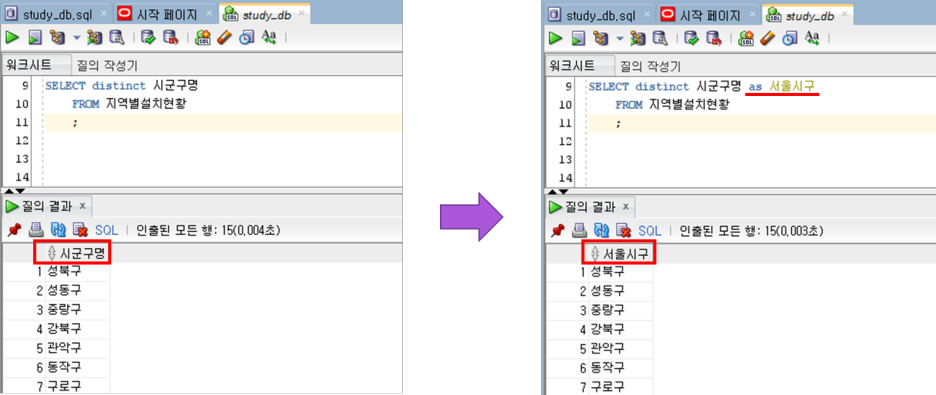Viewport: 936px width, 395px height.
Task: Click Rollback icon in right window toolbar
Action: pyautogui.click(x=713, y=38)
